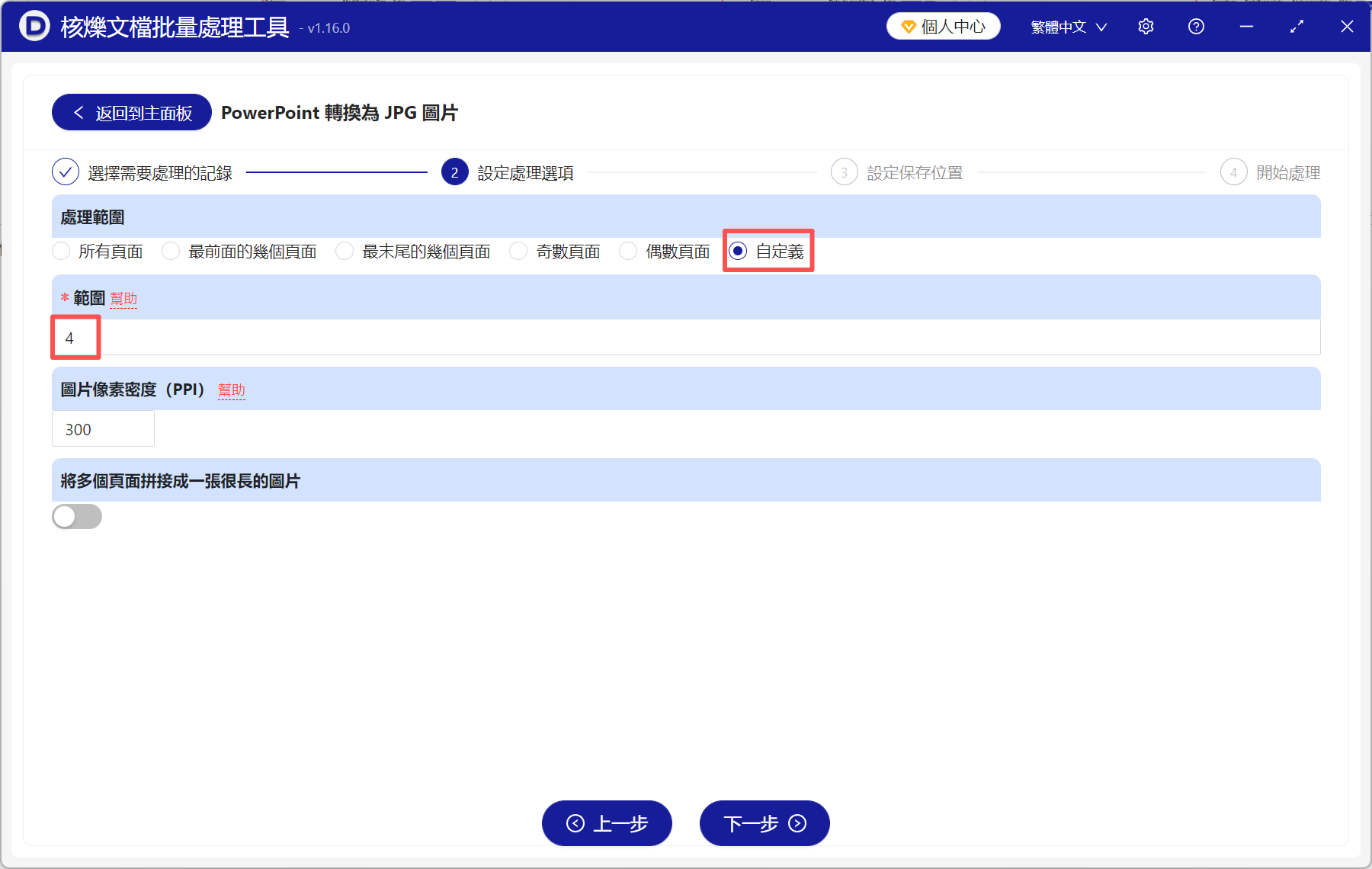Select the 偶數頁面 radio option
The image size is (1372, 869).
628,251
